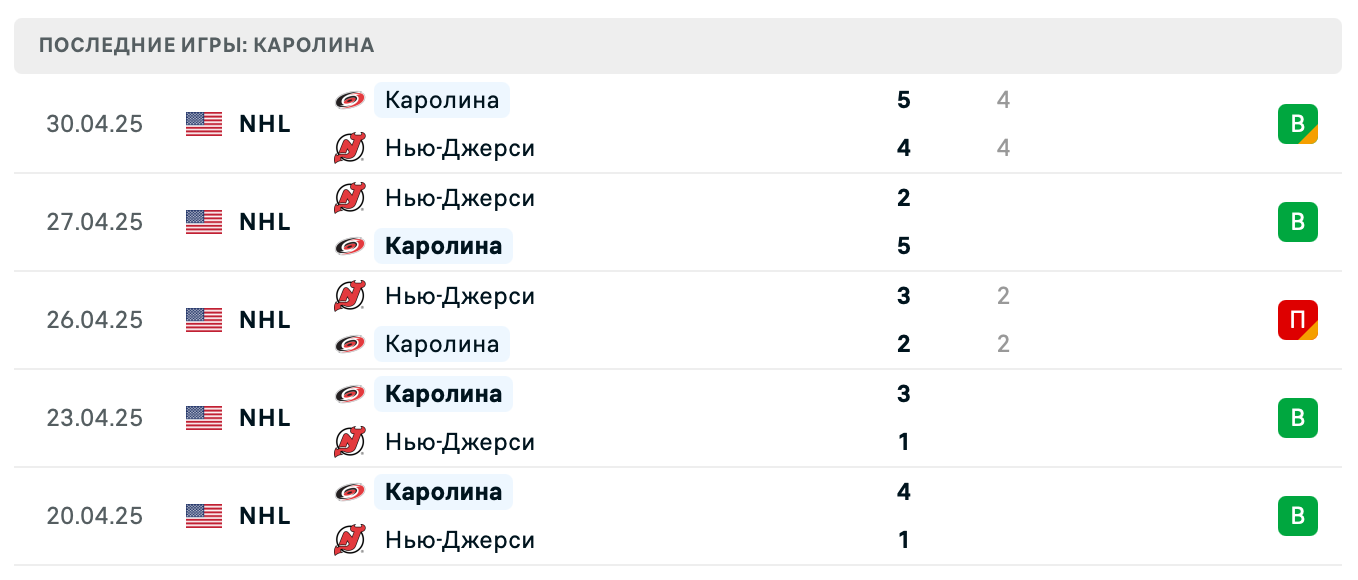Open Нью-Джерси link in 23.04.25 game

(x=460, y=442)
